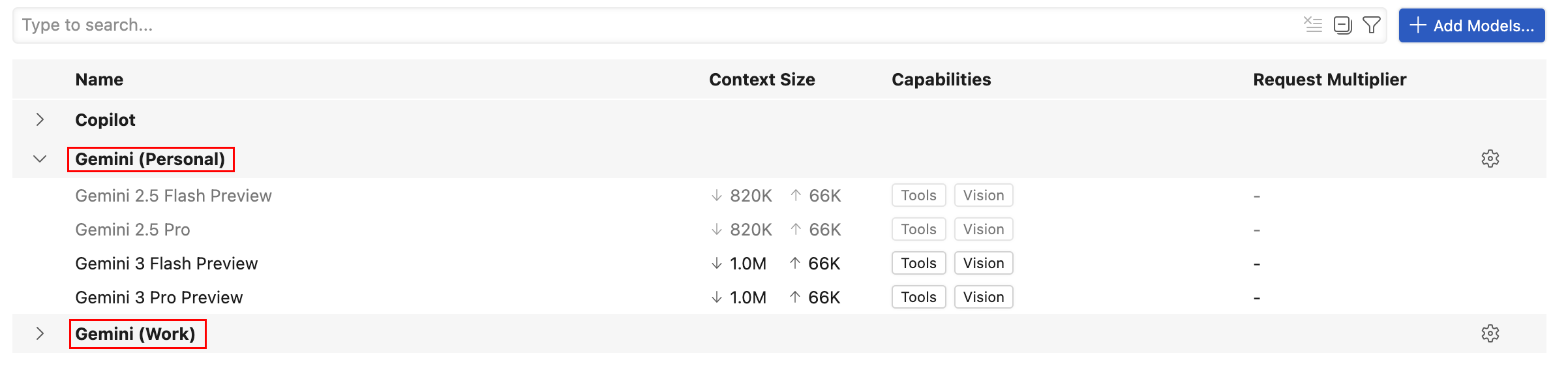Select the Gemini 3 Flash Preview model
This screenshot has height=381, width=1568.
tap(166, 264)
